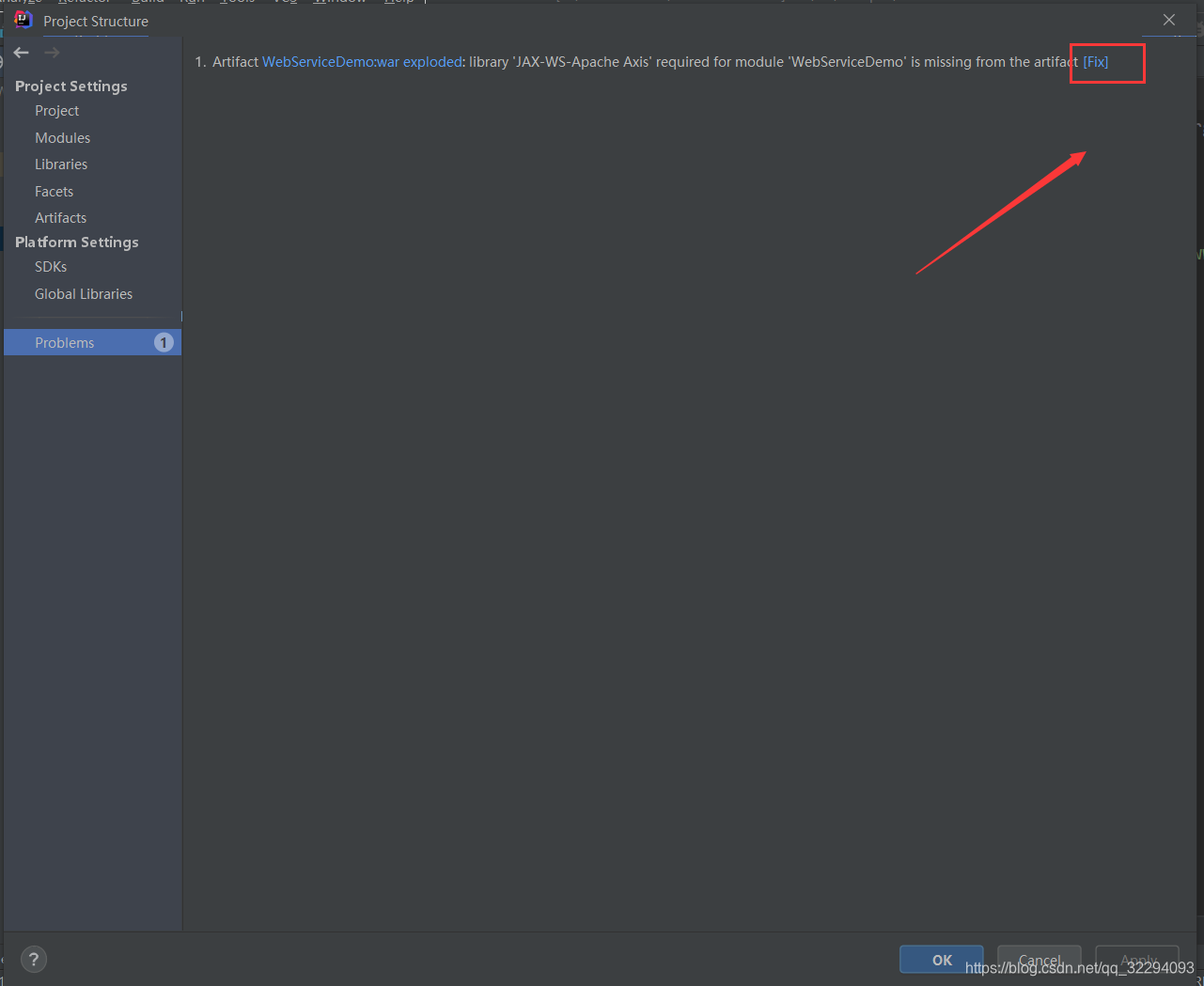Select the Problems entry
This screenshot has width=1204, height=986.
pyautogui.click(x=92, y=342)
